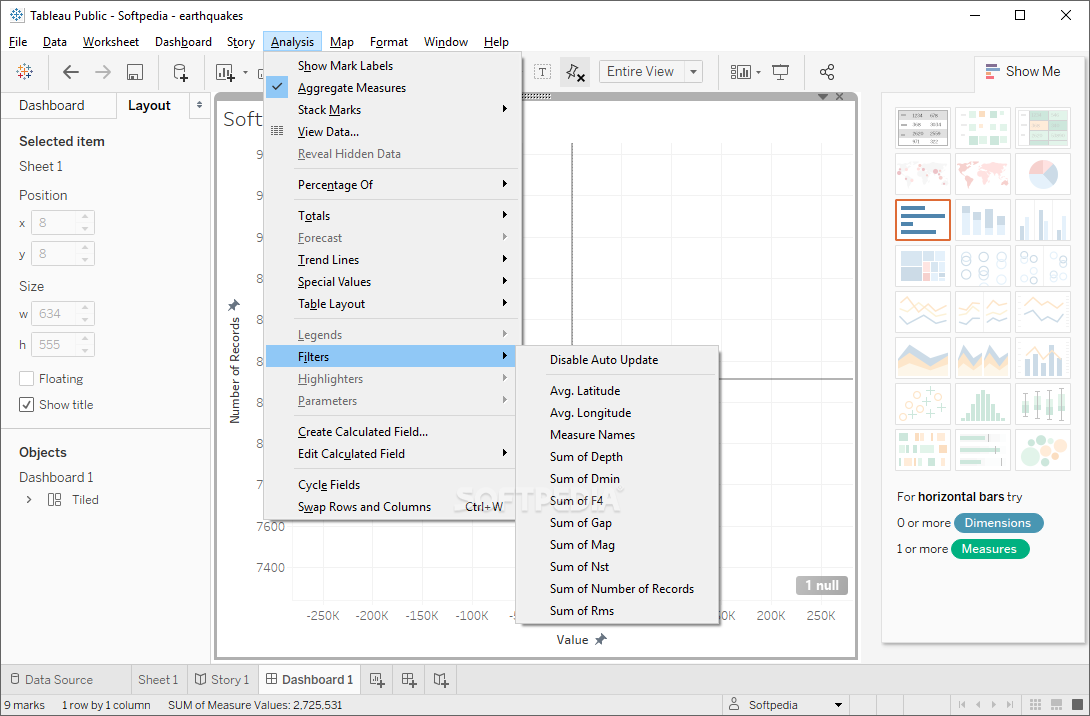Go to the first sheet navigation arrow
The height and width of the screenshot is (716, 1090).
point(962,705)
